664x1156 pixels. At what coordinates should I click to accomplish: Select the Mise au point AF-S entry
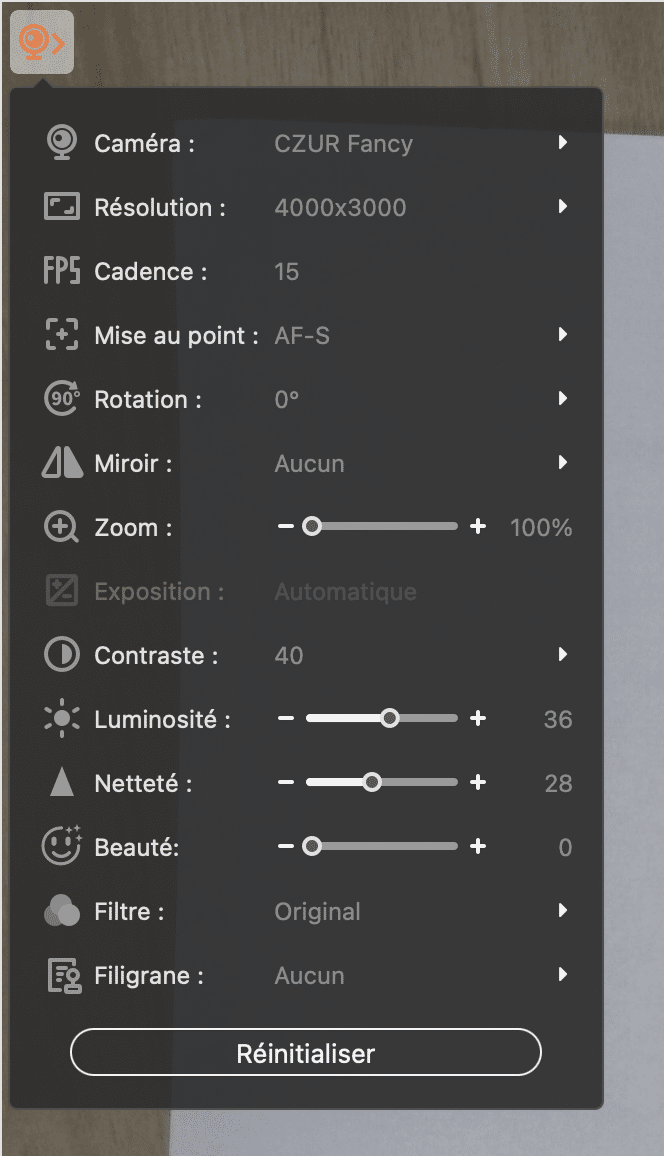pyautogui.click(x=302, y=335)
